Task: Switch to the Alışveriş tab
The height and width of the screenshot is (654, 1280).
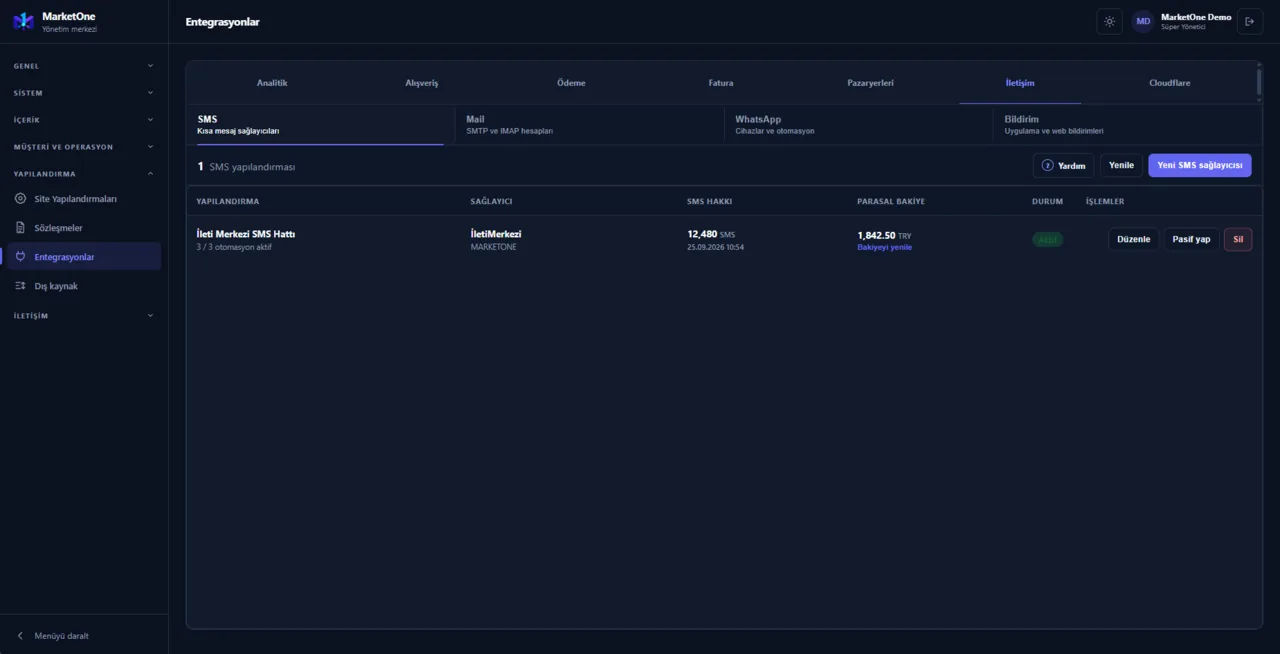Action: click(x=422, y=83)
